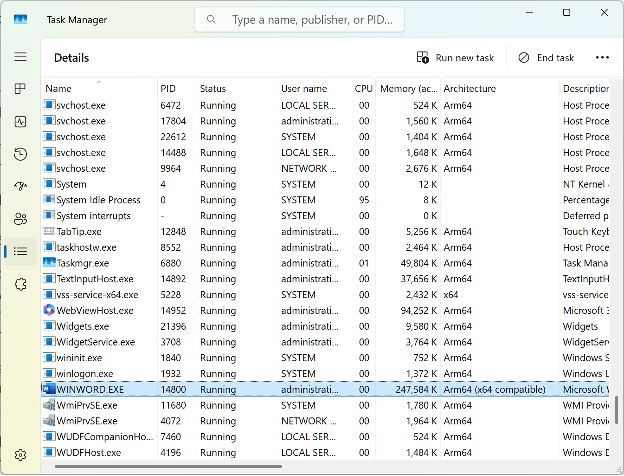Sort the list by PID column
Viewport: 624px width, 476px height.
[x=168, y=89]
